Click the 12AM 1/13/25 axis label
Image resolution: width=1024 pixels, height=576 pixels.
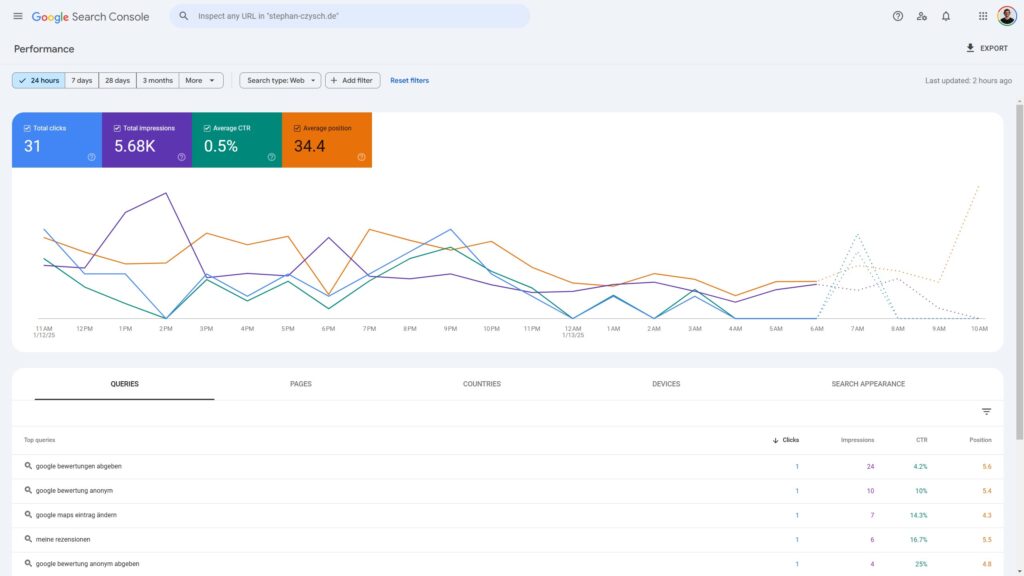click(x=573, y=332)
